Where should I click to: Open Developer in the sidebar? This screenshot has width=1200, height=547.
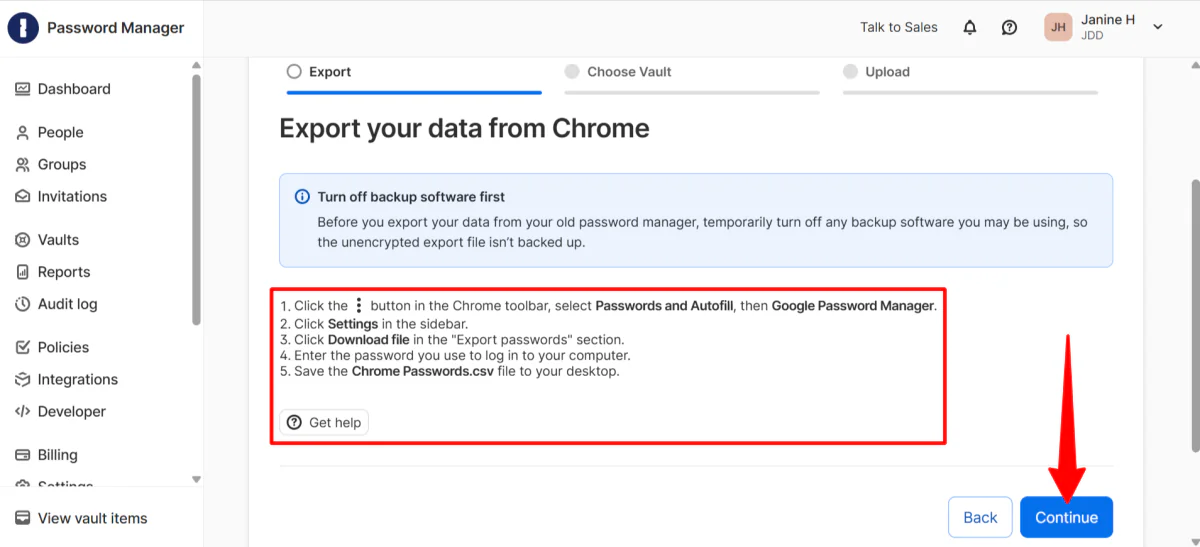pos(72,411)
